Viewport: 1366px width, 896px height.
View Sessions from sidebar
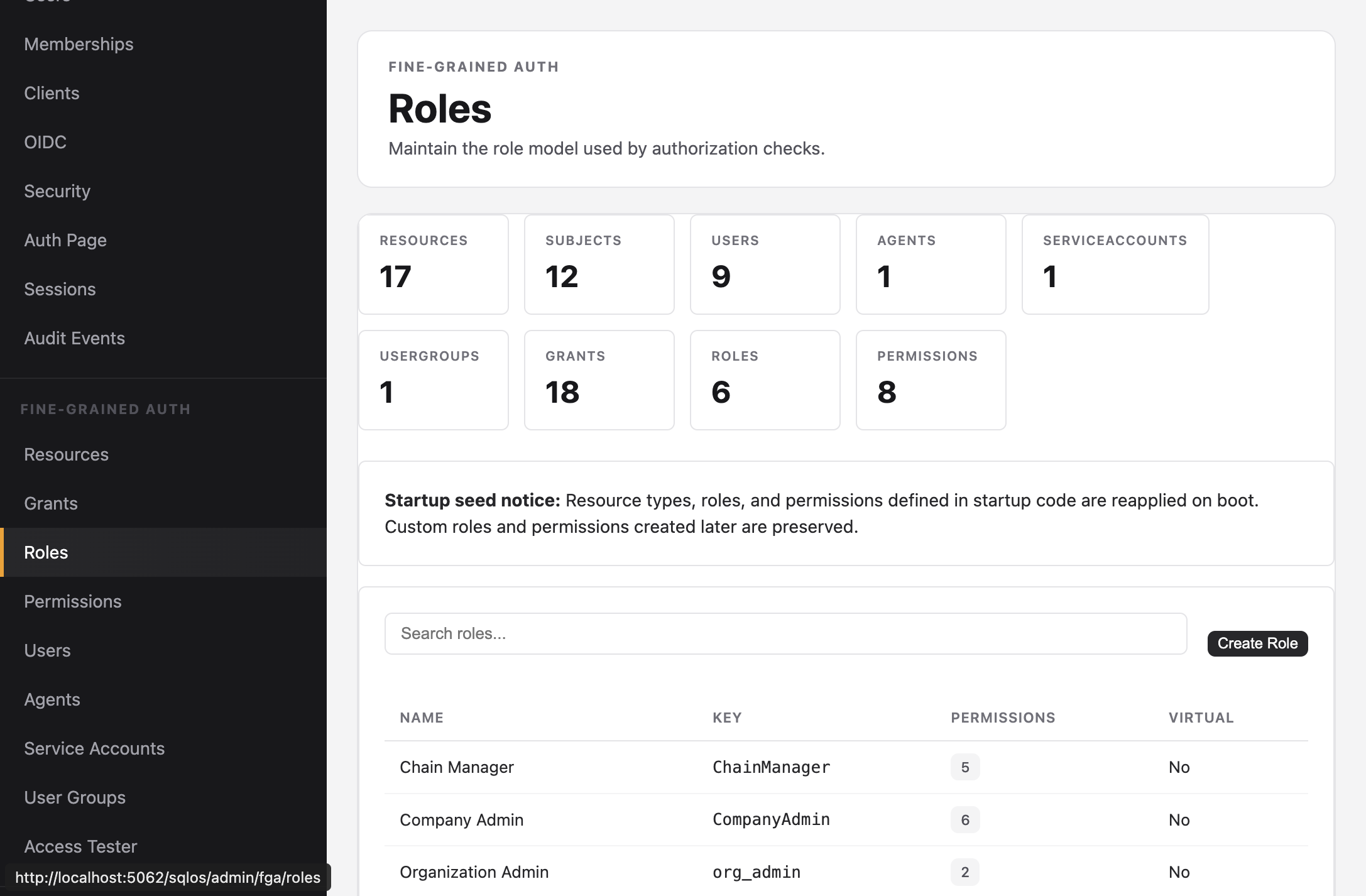60,289
